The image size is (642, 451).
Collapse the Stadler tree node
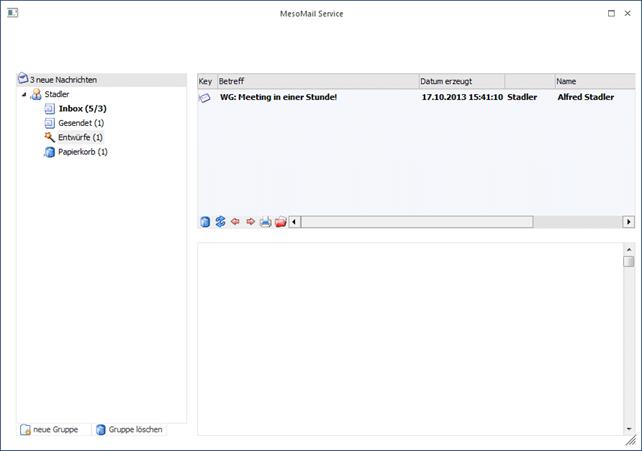23,94
